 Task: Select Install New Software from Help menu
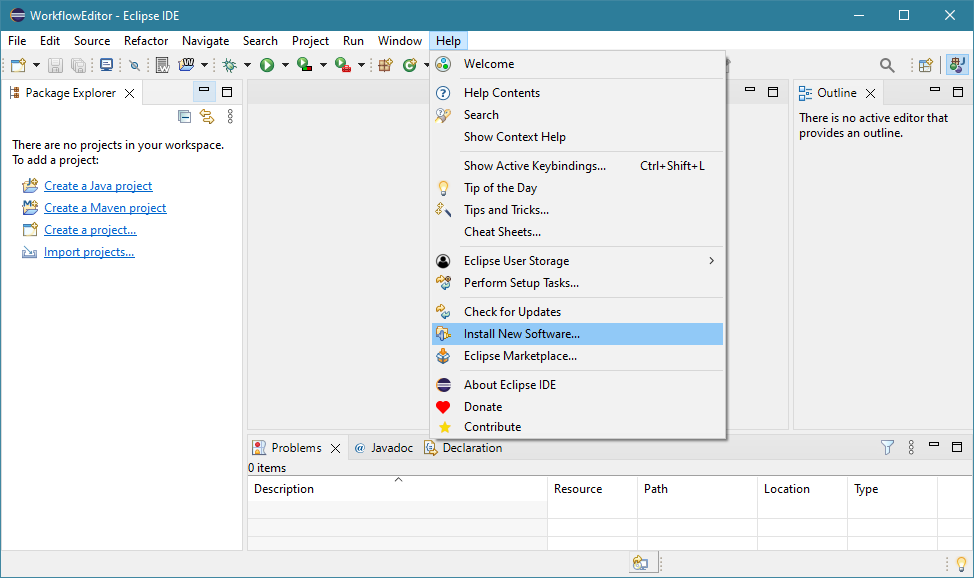click(x=521, y=334)
